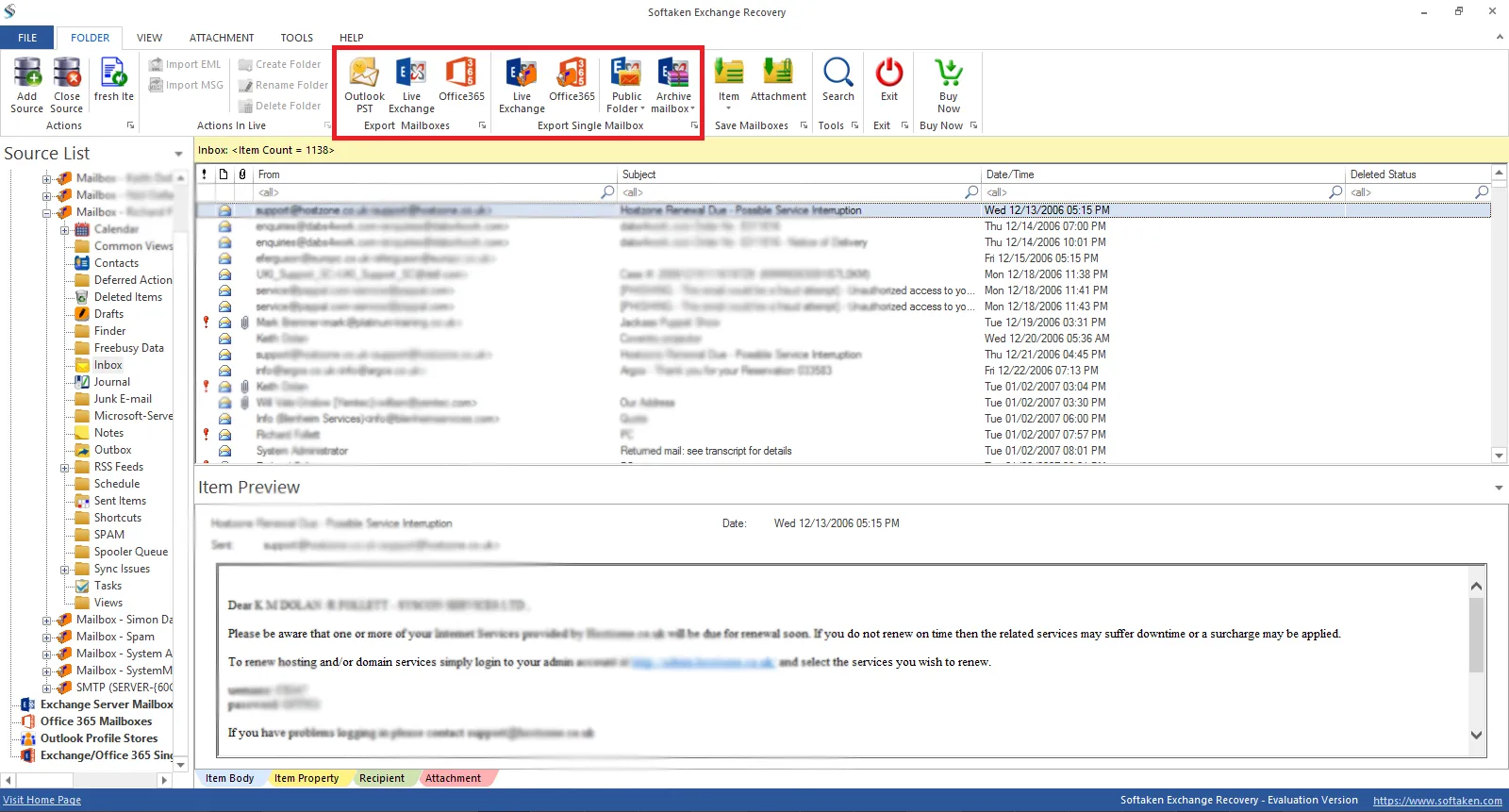Open the Public Folder export option
The image size is (1509, 812).
coord(626,85)
